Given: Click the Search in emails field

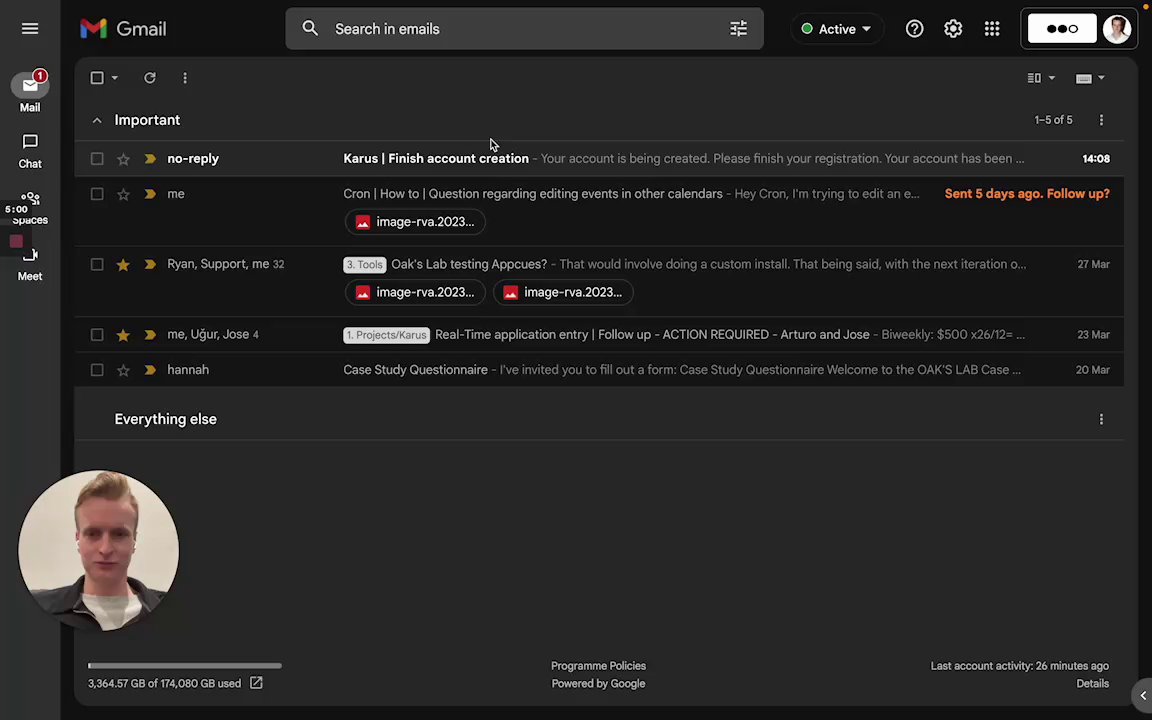Looking at the screenshot, I should tap(520, 29).
